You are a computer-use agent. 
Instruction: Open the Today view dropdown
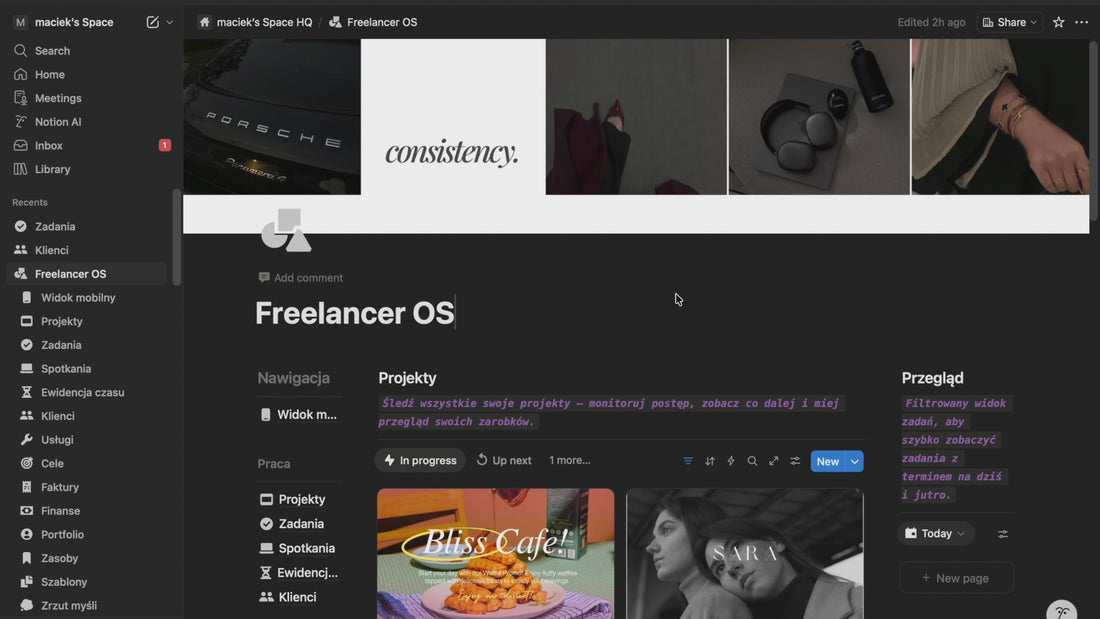pos(936,533)
